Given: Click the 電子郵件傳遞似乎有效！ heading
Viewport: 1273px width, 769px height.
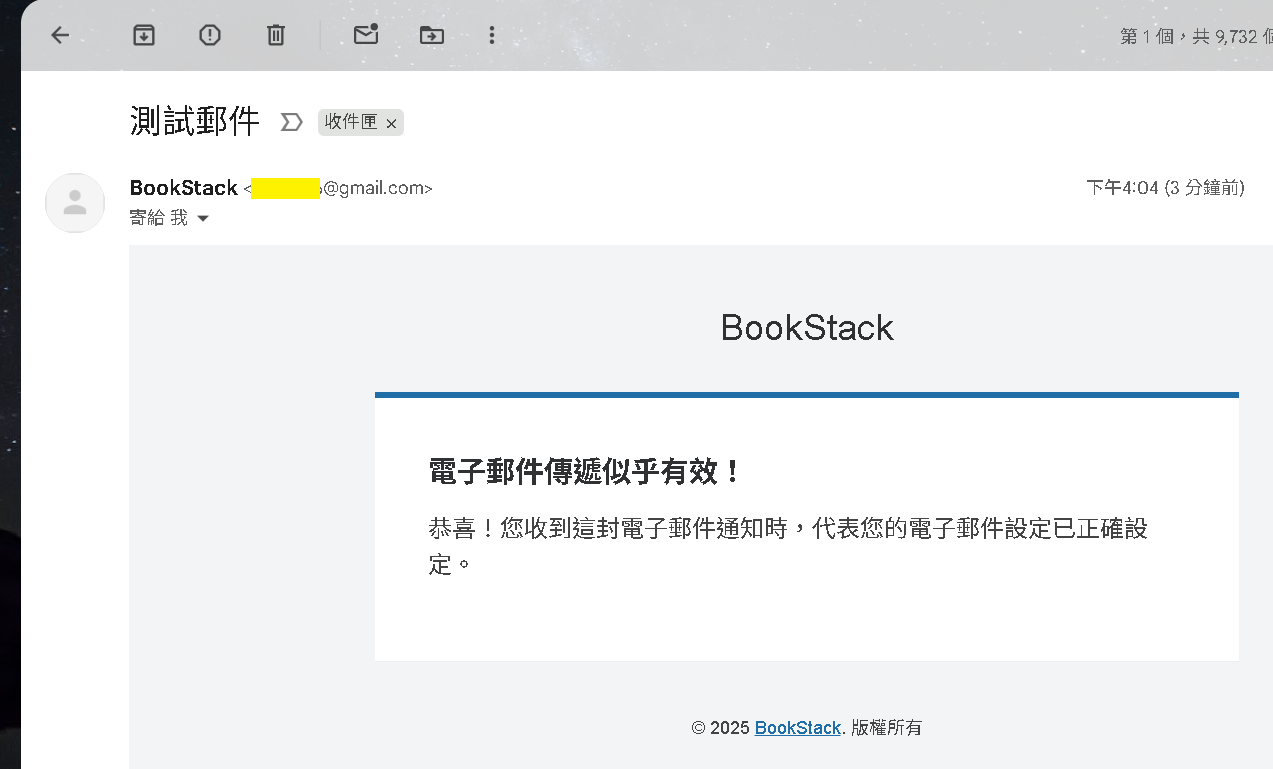Looking at the screenshot, I should click(586, 472).
